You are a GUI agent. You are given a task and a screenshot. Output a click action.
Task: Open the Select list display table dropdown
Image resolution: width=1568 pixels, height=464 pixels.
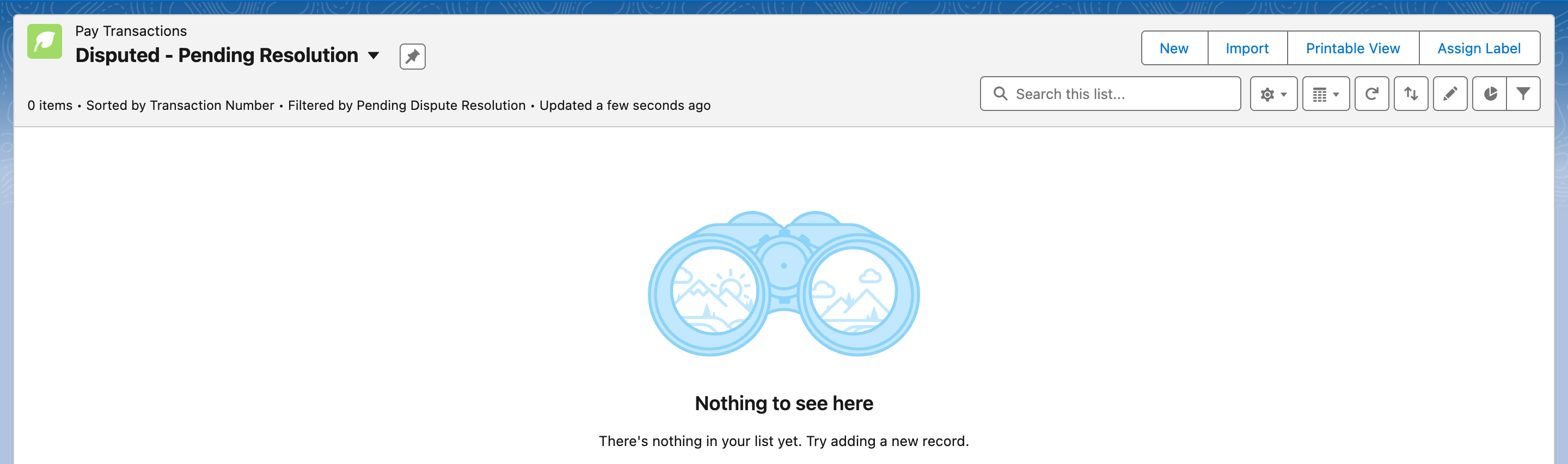coord(1326,94)
